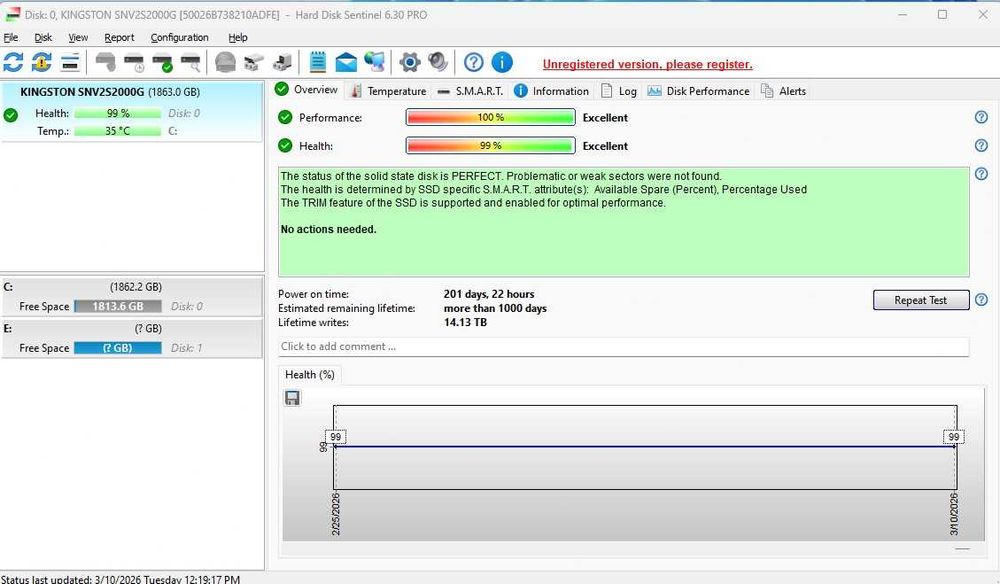Click the Refresh disk information icon
Viewport: 1000px width, 584px height.
[x=13, y=62]
